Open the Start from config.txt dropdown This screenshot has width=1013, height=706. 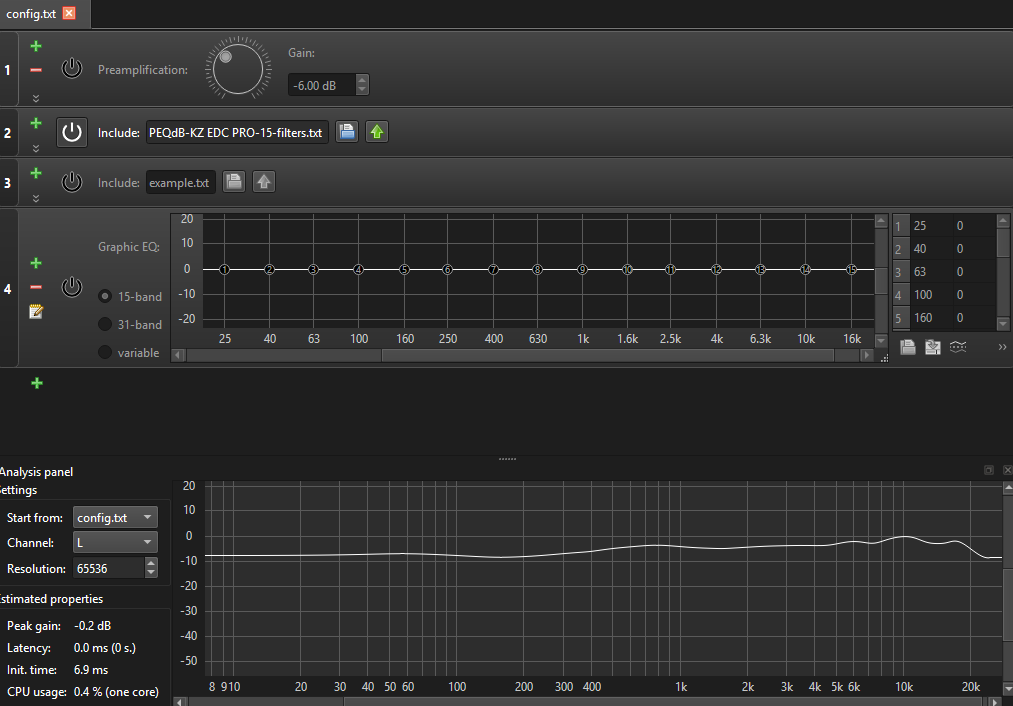[x=115, y=517]
